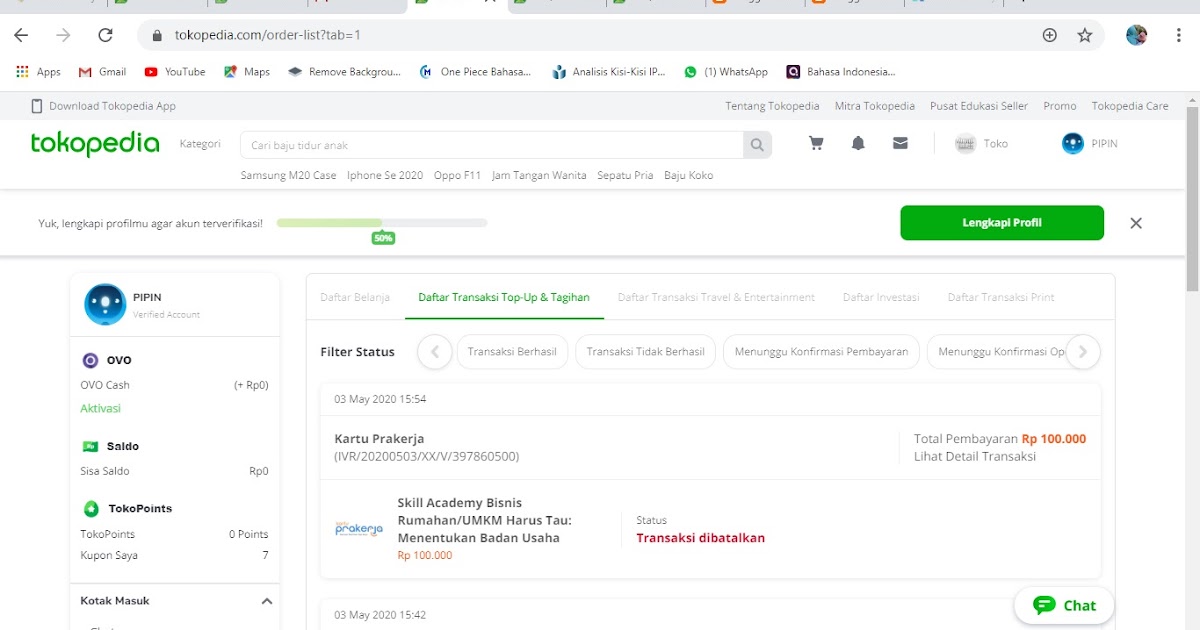Click the Prakerja product logo

[x=359, y=528]
